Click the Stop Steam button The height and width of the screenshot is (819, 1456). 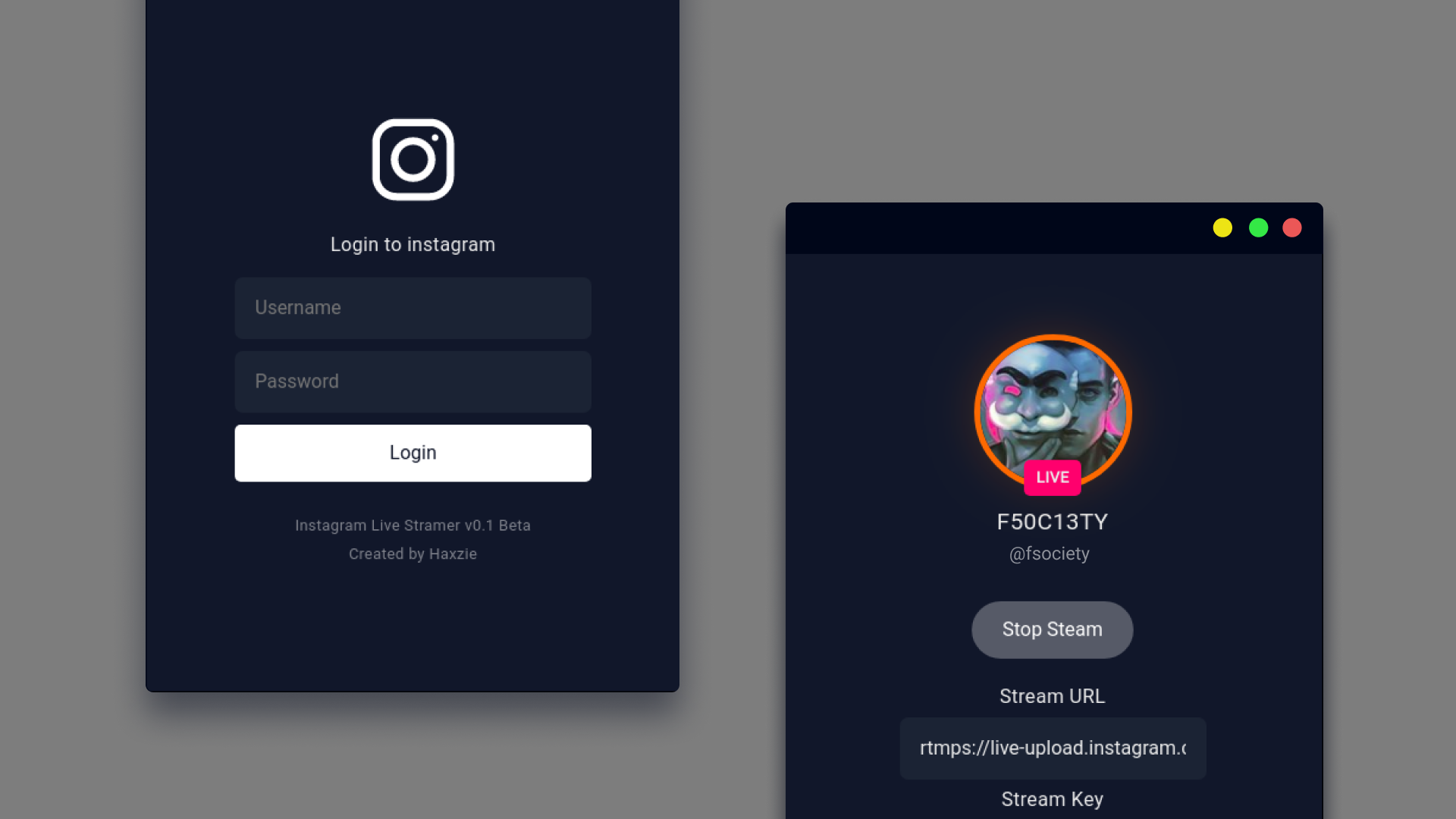pos(1052,629)
